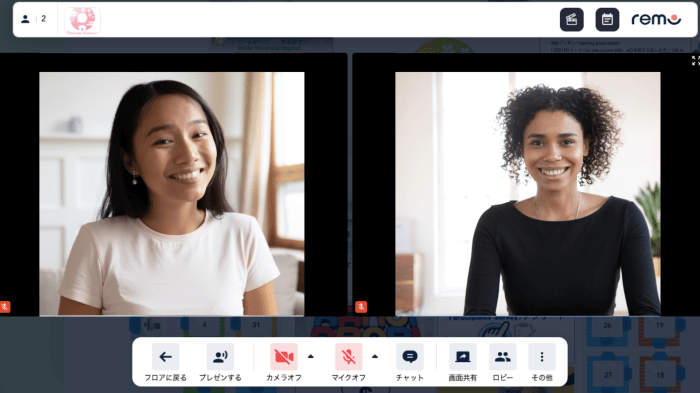Open the pink event logo thumbnail
The height and width of the screenshot is (393, 700).
click(83, 21)
